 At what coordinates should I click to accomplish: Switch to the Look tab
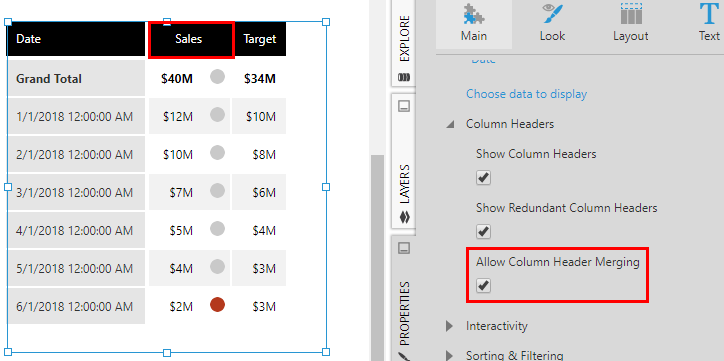click(x=552, y=23)
